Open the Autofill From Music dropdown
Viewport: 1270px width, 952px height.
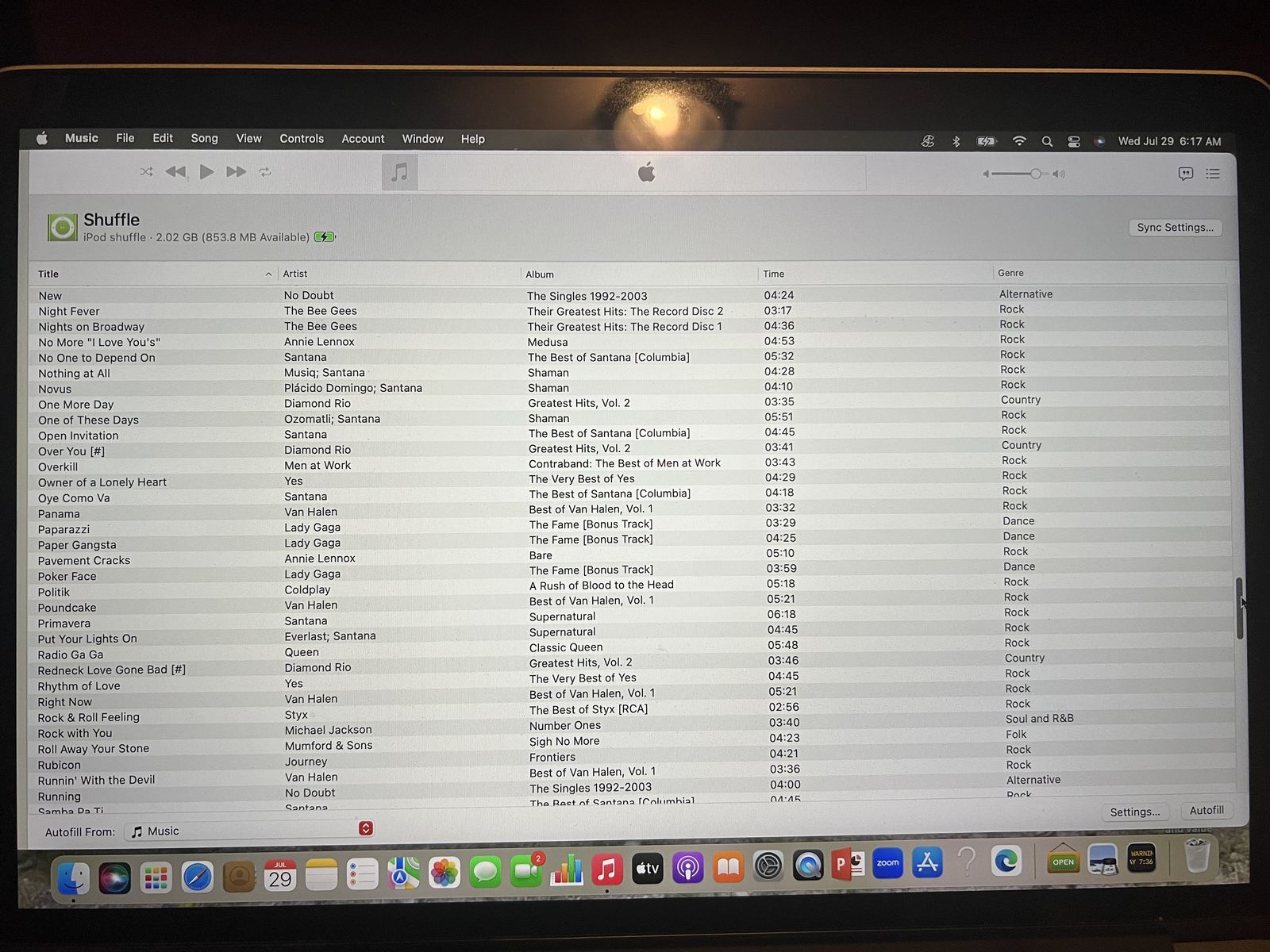[249, 830]
